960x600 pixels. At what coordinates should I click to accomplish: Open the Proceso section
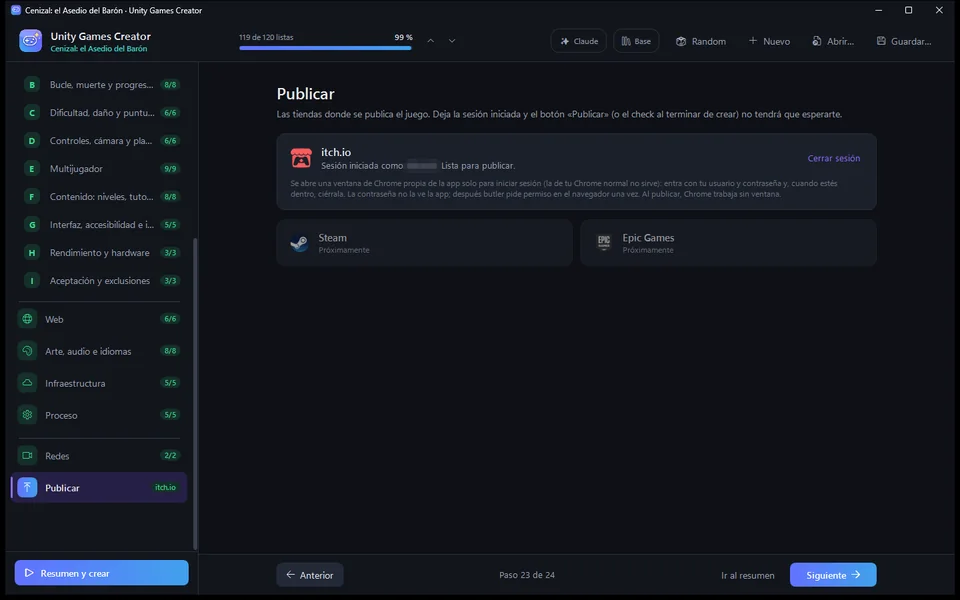[101, 414]
